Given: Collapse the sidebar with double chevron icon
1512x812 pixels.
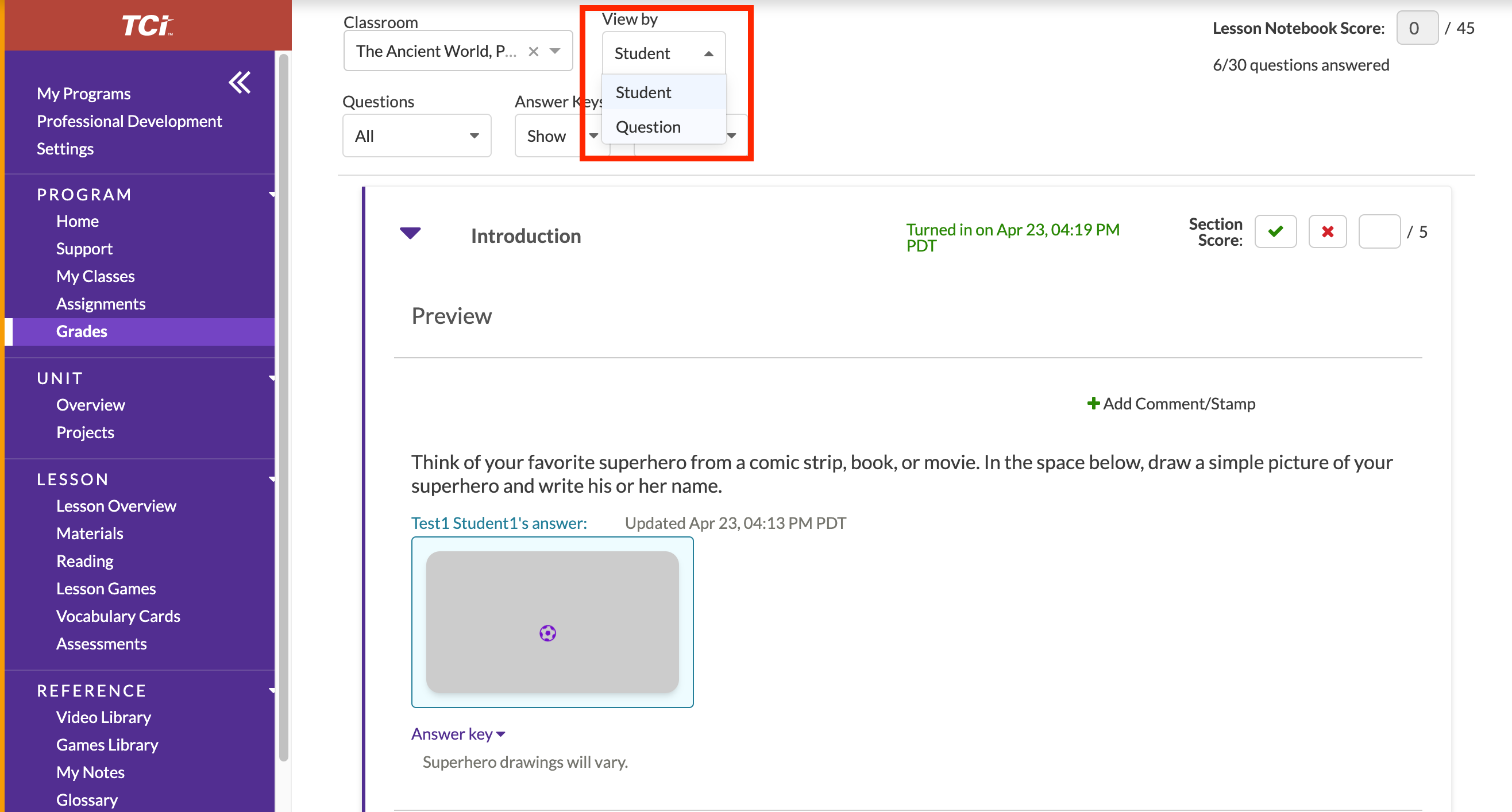Looking at the screenshot, I should pyautogui.click(x=240, y=82).
